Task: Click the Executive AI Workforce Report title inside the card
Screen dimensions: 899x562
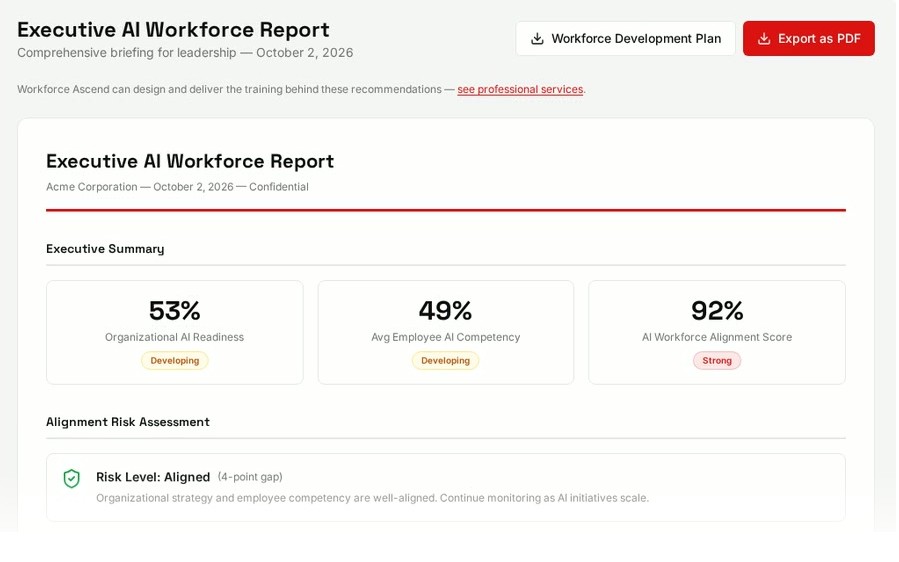Action: (x=190, y=161)
